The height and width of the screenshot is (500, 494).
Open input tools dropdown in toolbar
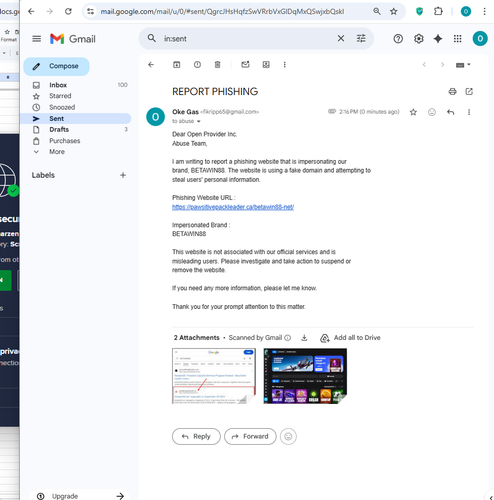[x=463, y=65]
